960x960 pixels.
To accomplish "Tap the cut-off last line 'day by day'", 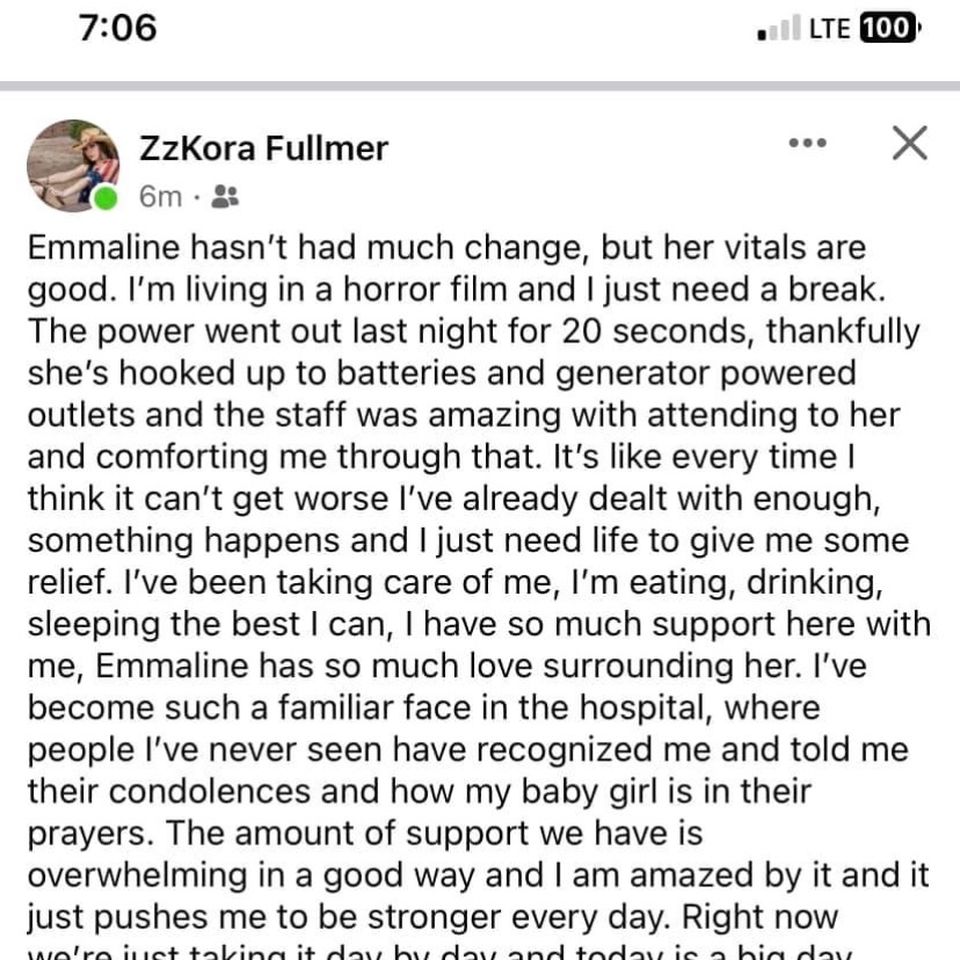I will pos(440,953).
